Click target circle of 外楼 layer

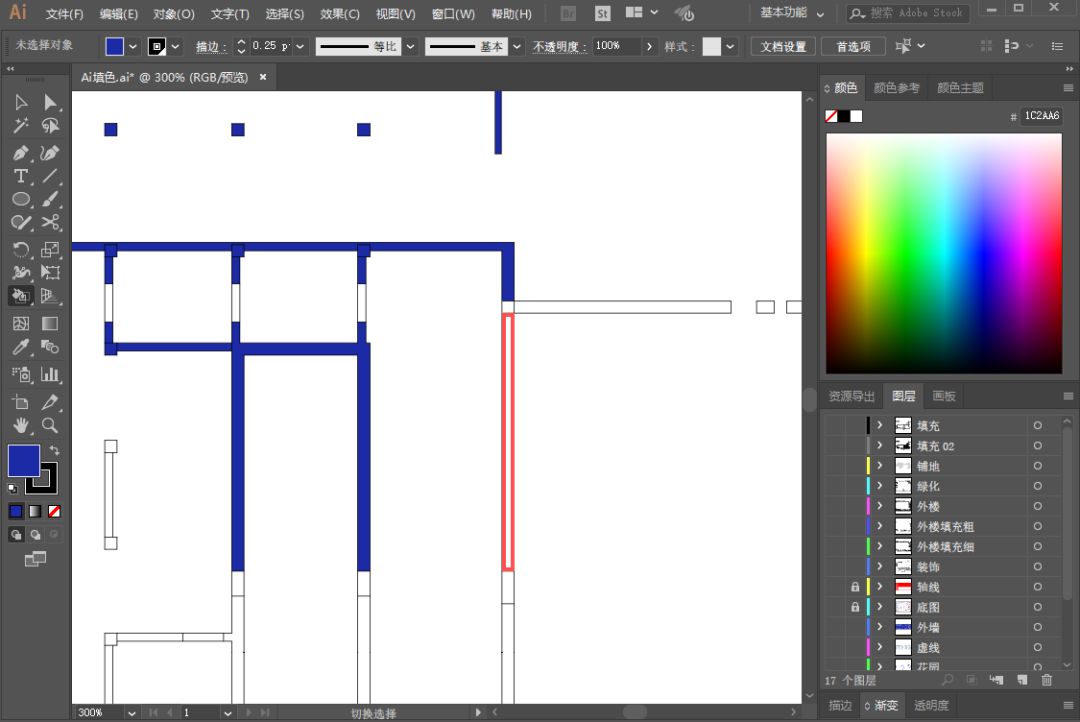point(1037,506)
